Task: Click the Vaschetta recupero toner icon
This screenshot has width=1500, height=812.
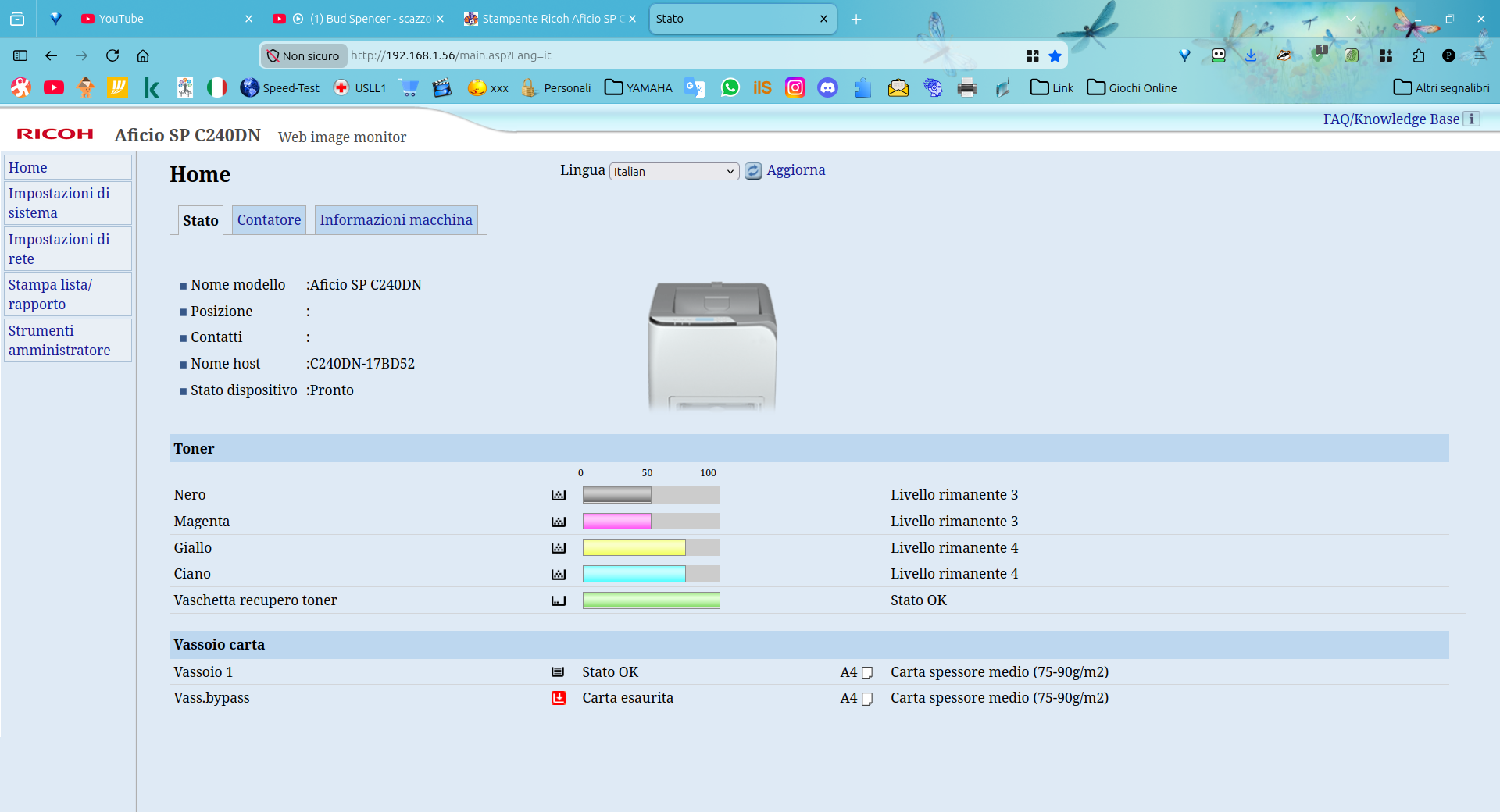Action: point(559,600)
